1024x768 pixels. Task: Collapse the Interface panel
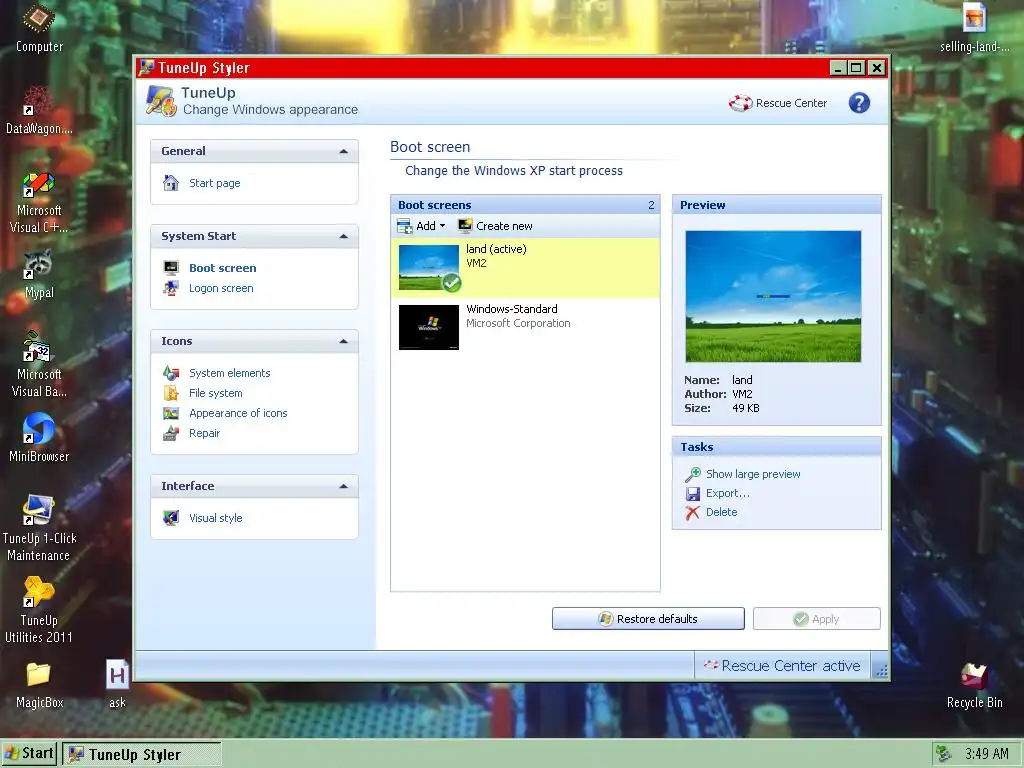tap(344, 487)
